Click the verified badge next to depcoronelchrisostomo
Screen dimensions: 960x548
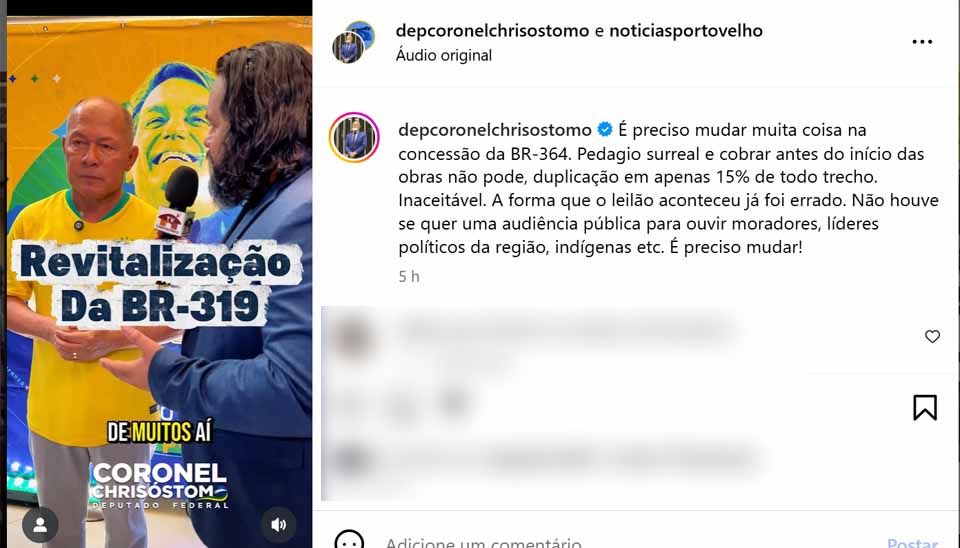(605, 130)
